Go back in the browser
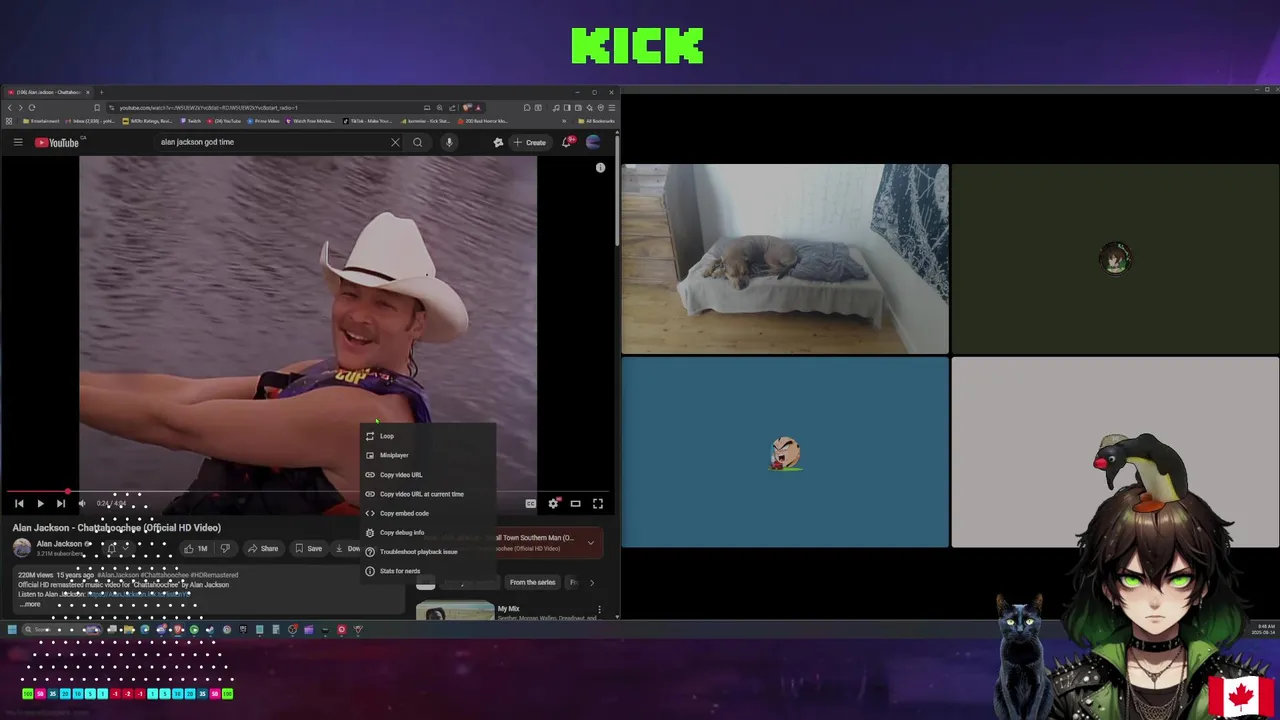 click(10, 107)
